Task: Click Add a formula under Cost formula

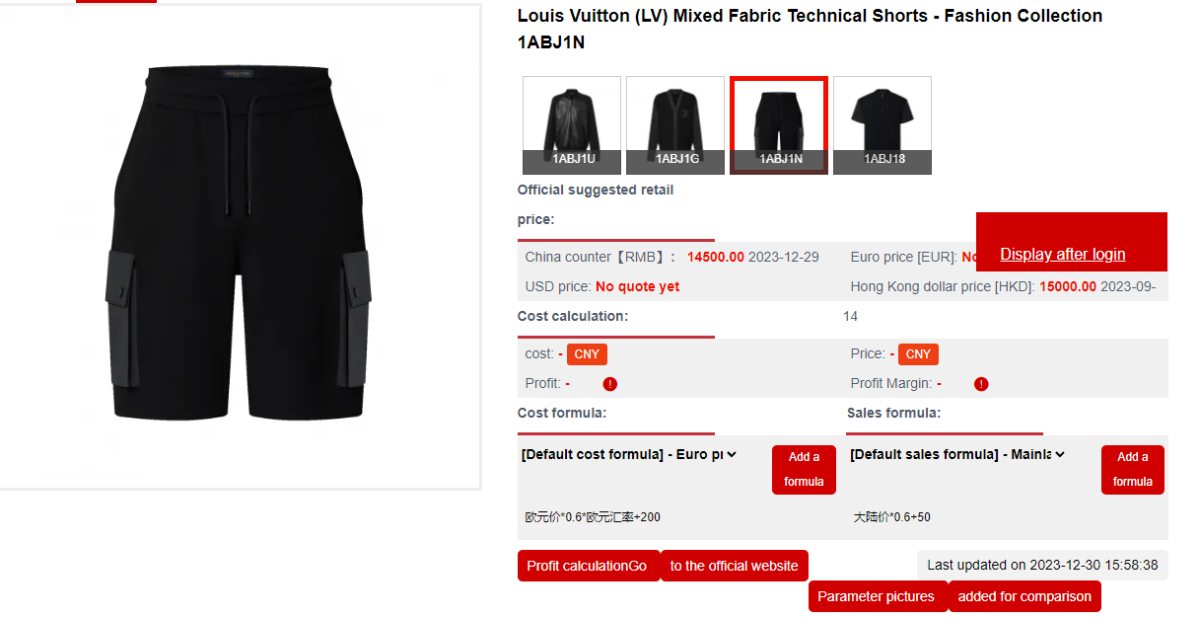Action: (x=803, y=469)
